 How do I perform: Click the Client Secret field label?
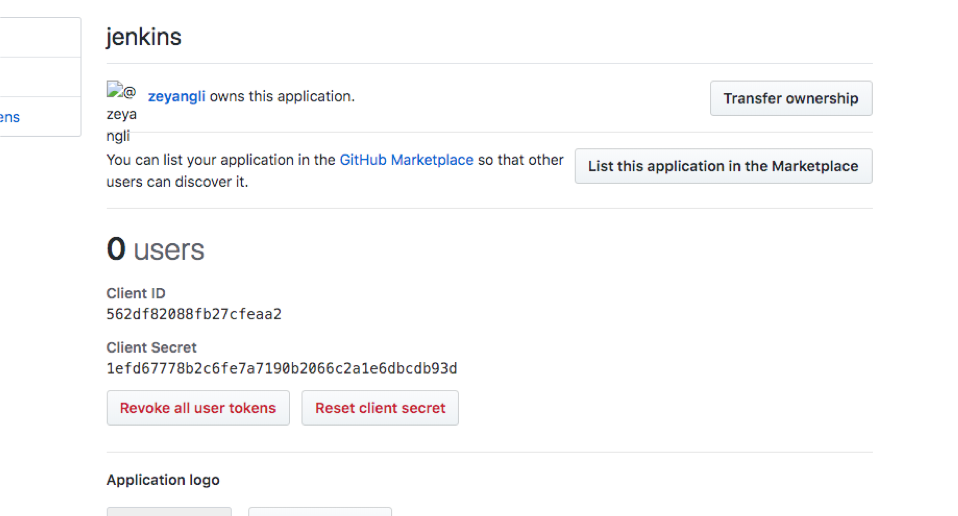(151, 347)
